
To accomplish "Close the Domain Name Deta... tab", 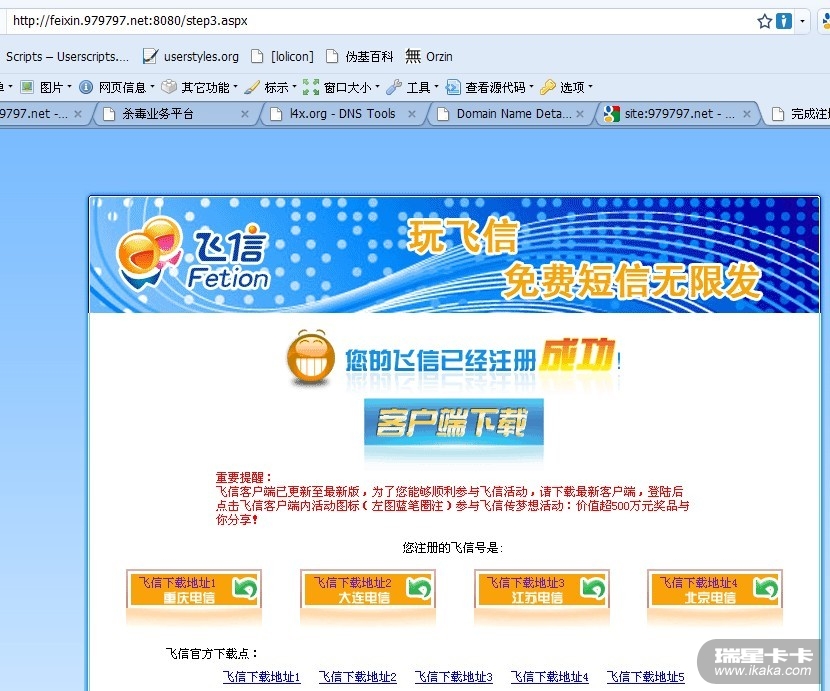I will coord(580,114).
